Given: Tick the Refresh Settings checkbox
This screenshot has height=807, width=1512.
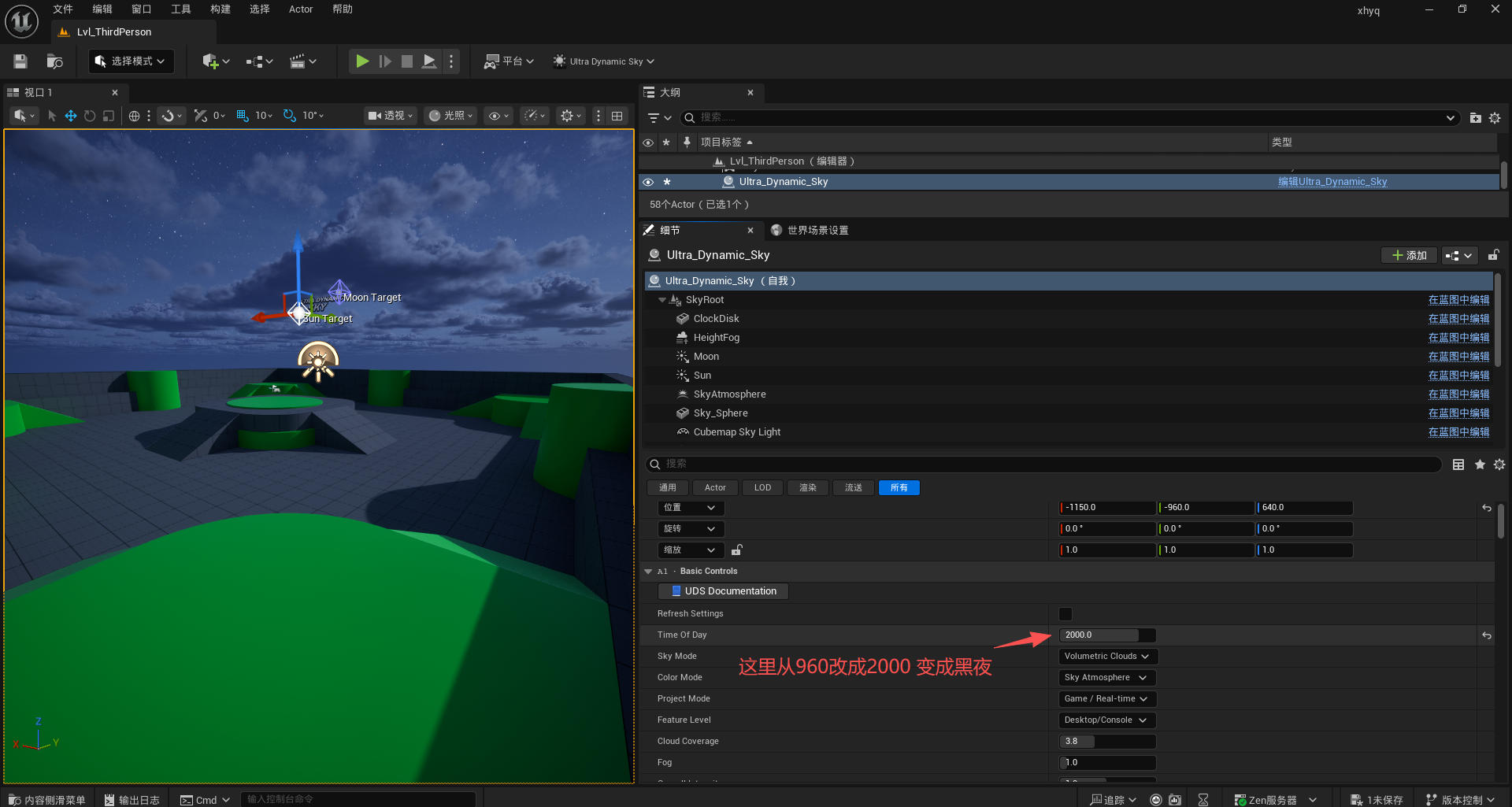Looking at the screenshot, I should [x=1065, y=614].
